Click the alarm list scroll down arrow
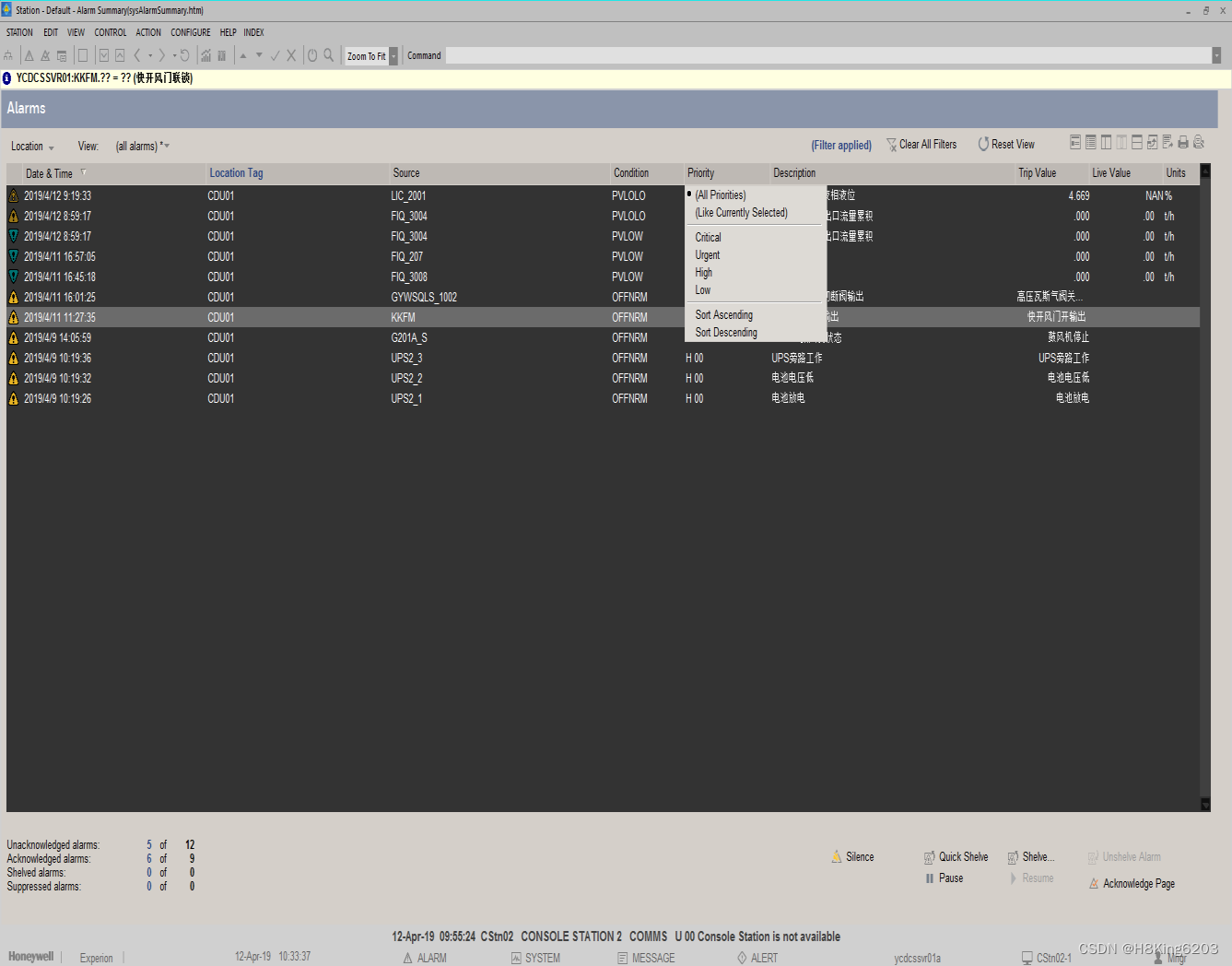Screen dimensions: 1232x966 point(1205,805)
